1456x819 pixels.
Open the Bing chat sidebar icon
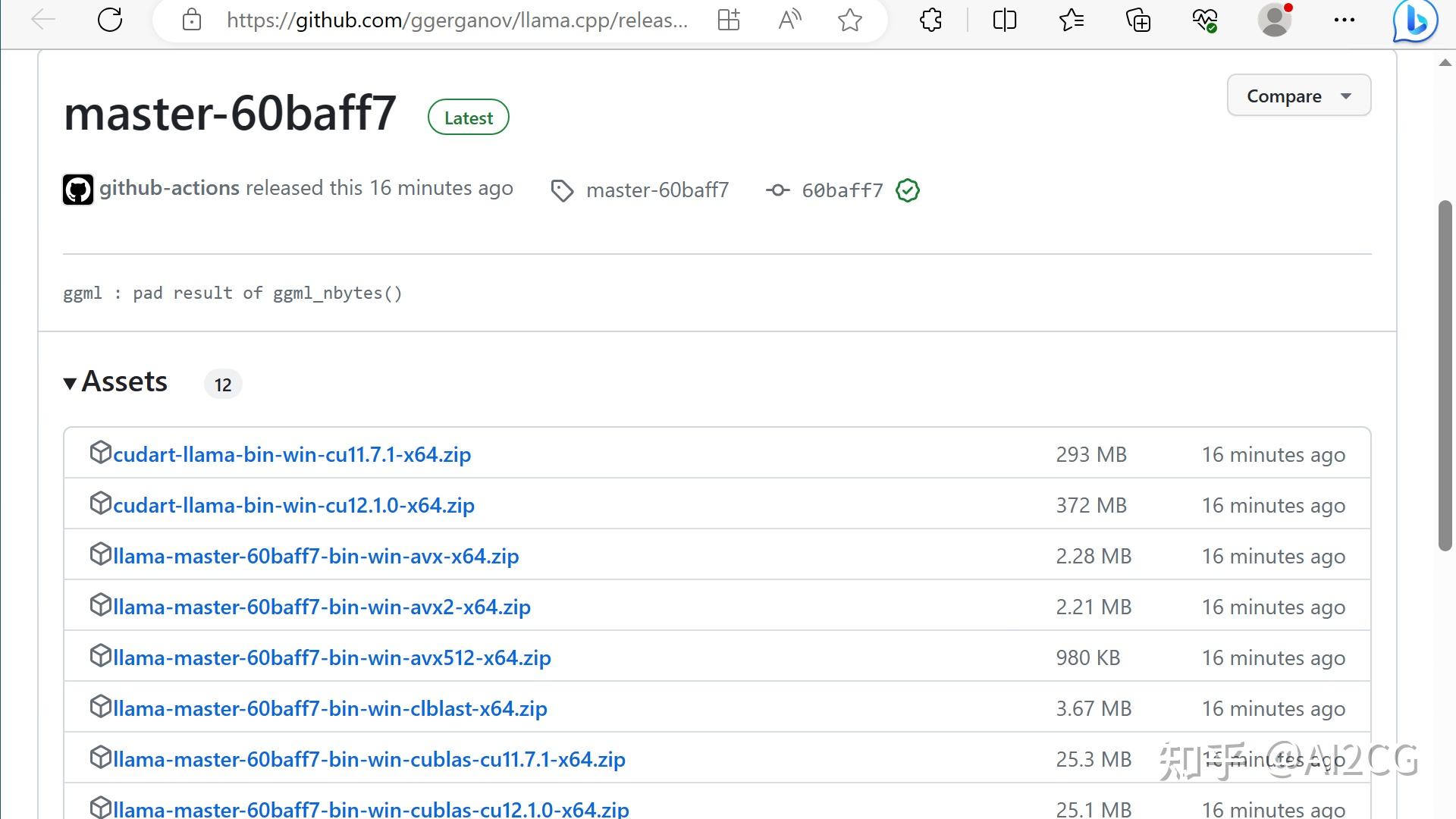coord(1414,20)
